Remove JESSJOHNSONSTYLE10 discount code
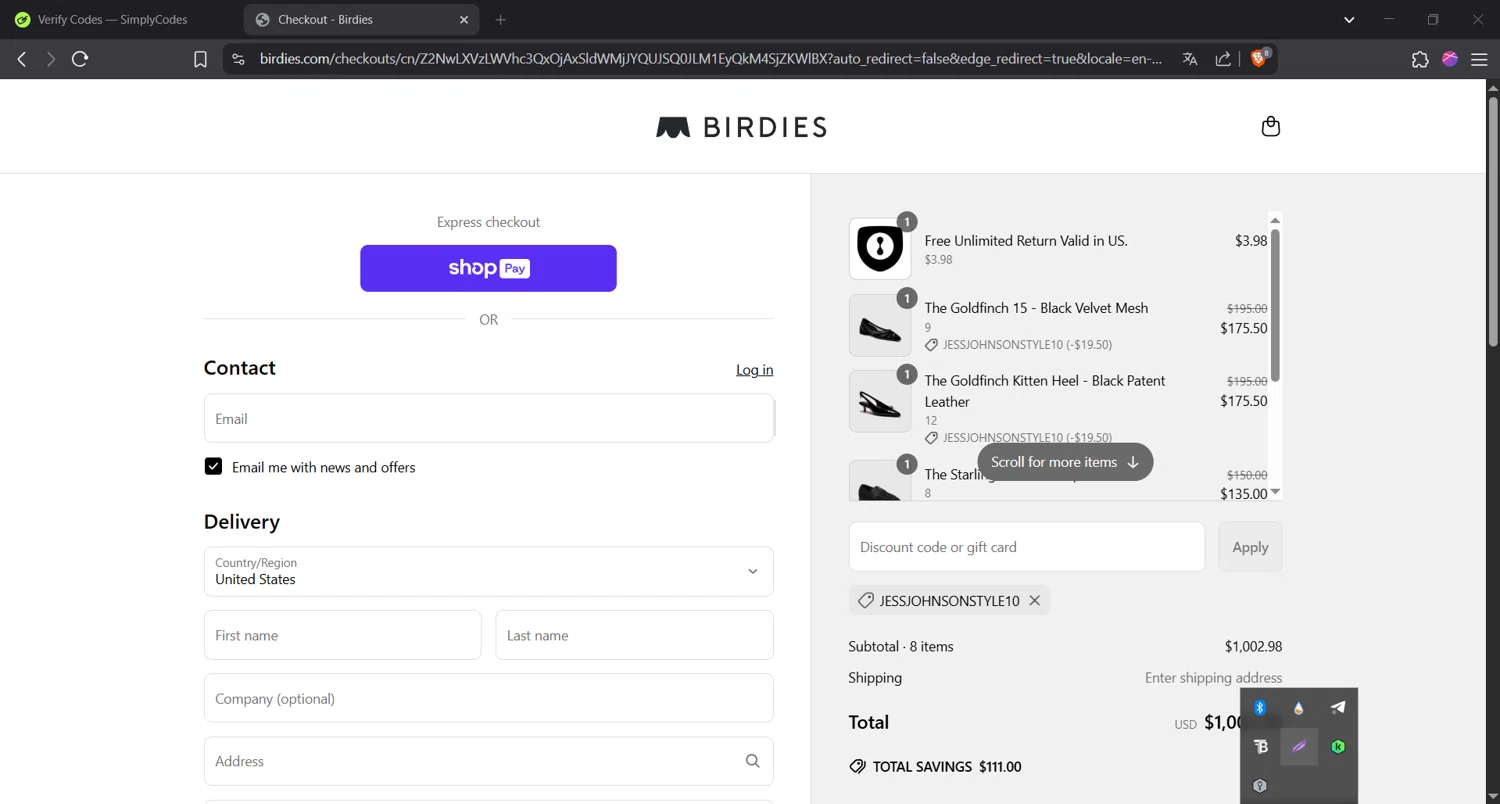This screenshot has height=804, width=1500. [x=1035, y=600]
